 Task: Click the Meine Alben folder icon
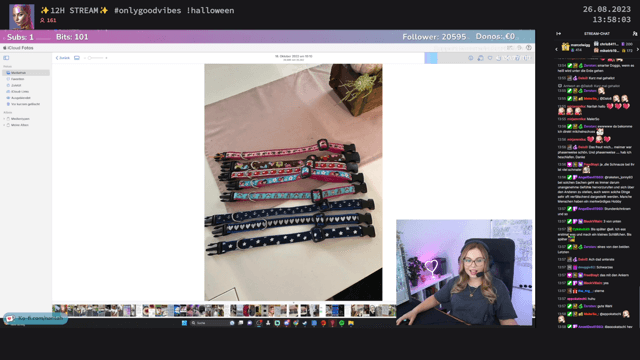(x=8, y=125)
